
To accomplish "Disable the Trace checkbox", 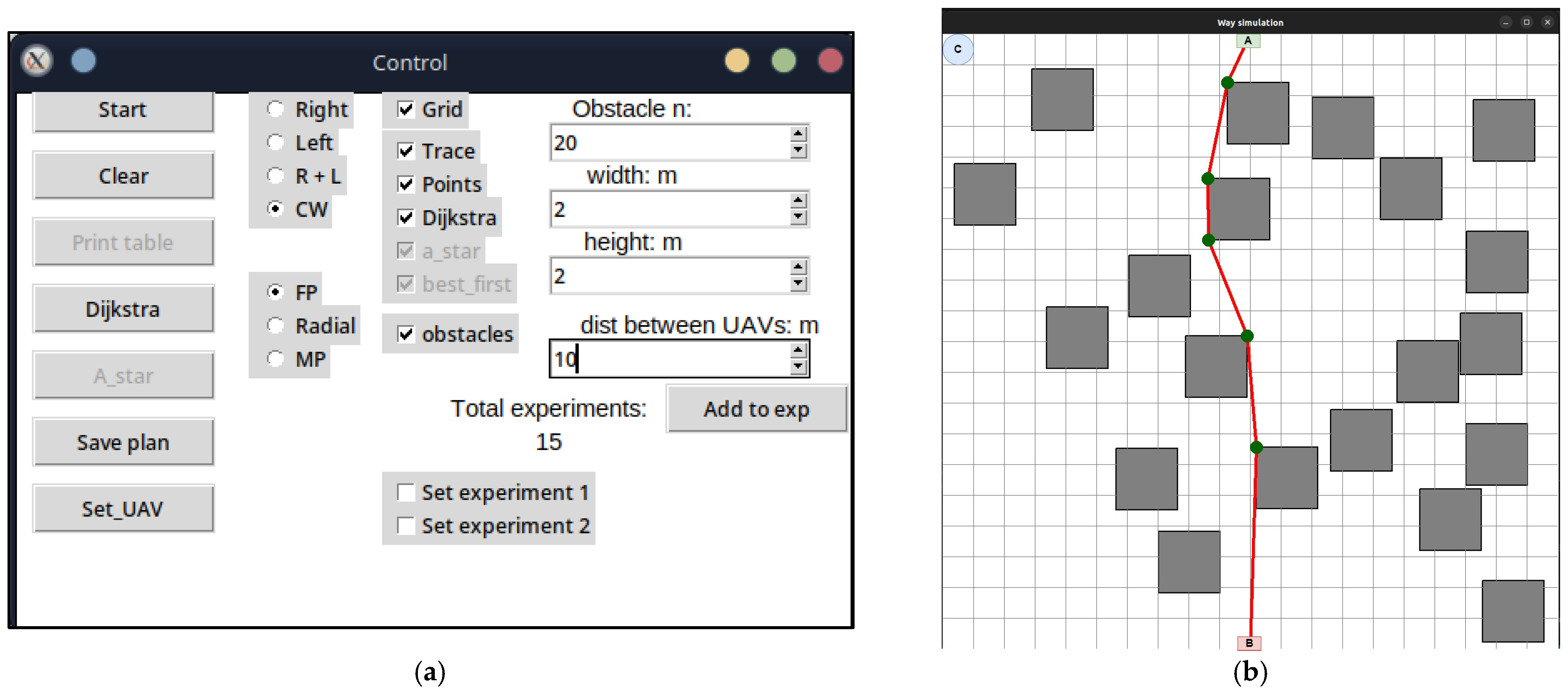I will pos(406,151).
